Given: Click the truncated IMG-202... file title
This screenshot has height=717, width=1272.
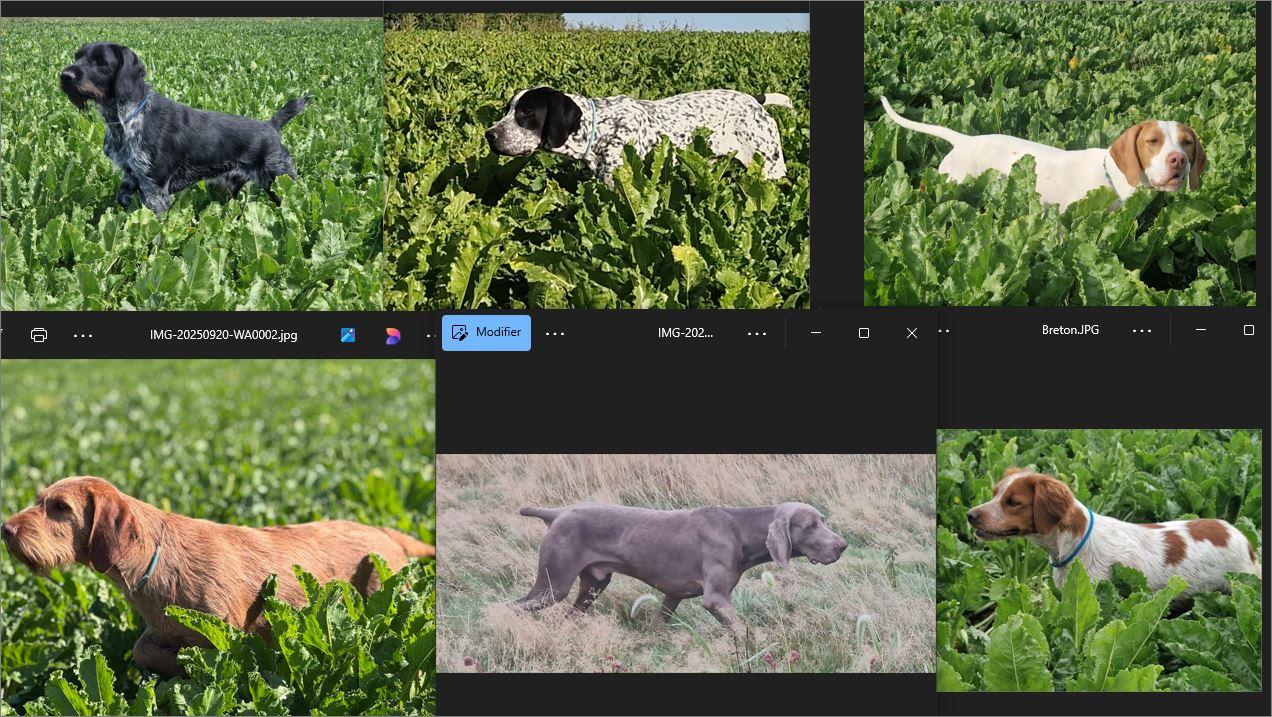Looking at the screenshot, I should coord(685,333).
